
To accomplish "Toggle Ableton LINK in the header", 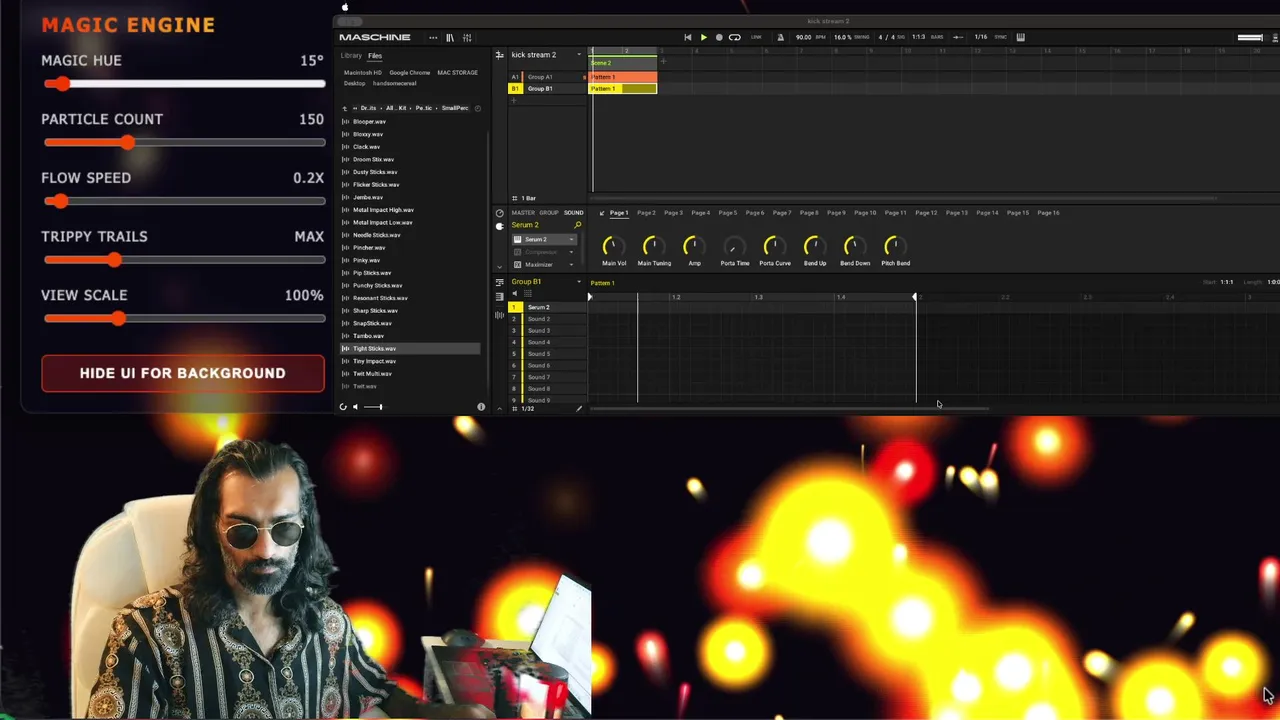I will pyautogui.click(x=756, y=37).
